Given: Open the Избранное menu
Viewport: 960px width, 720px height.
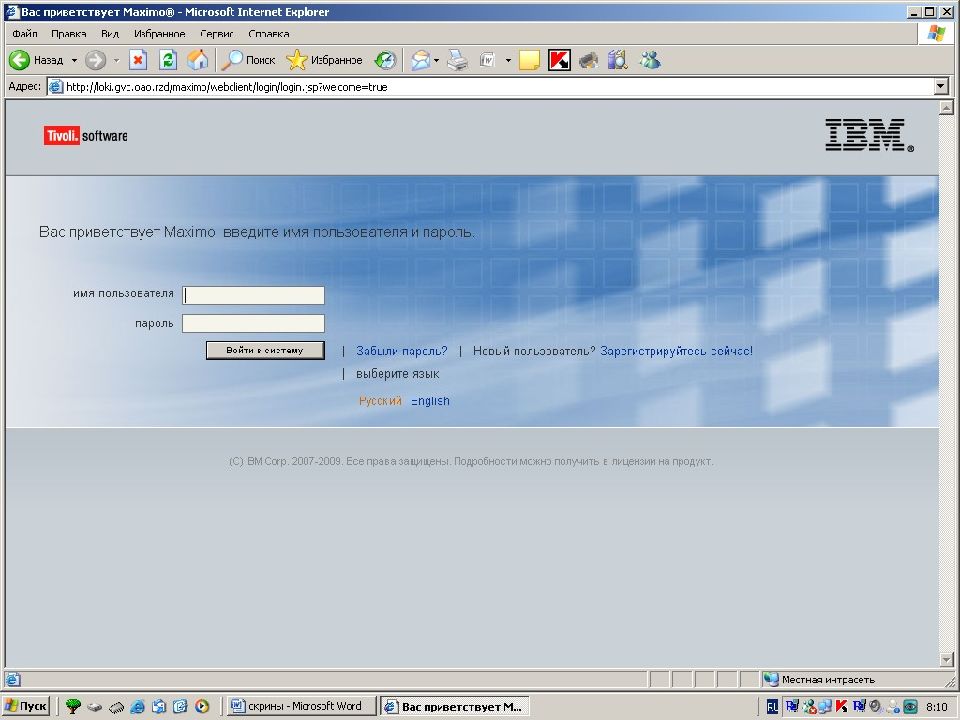Looking at the screenshot, I should [x=159, y=34].
